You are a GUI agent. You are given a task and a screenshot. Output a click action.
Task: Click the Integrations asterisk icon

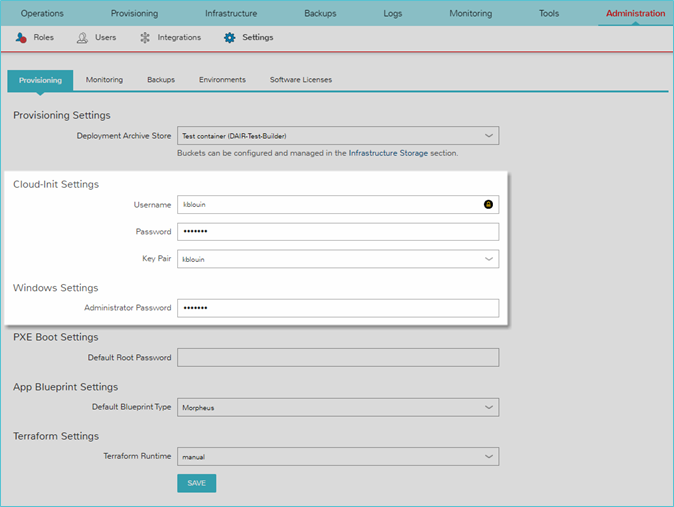pos(145,38)
